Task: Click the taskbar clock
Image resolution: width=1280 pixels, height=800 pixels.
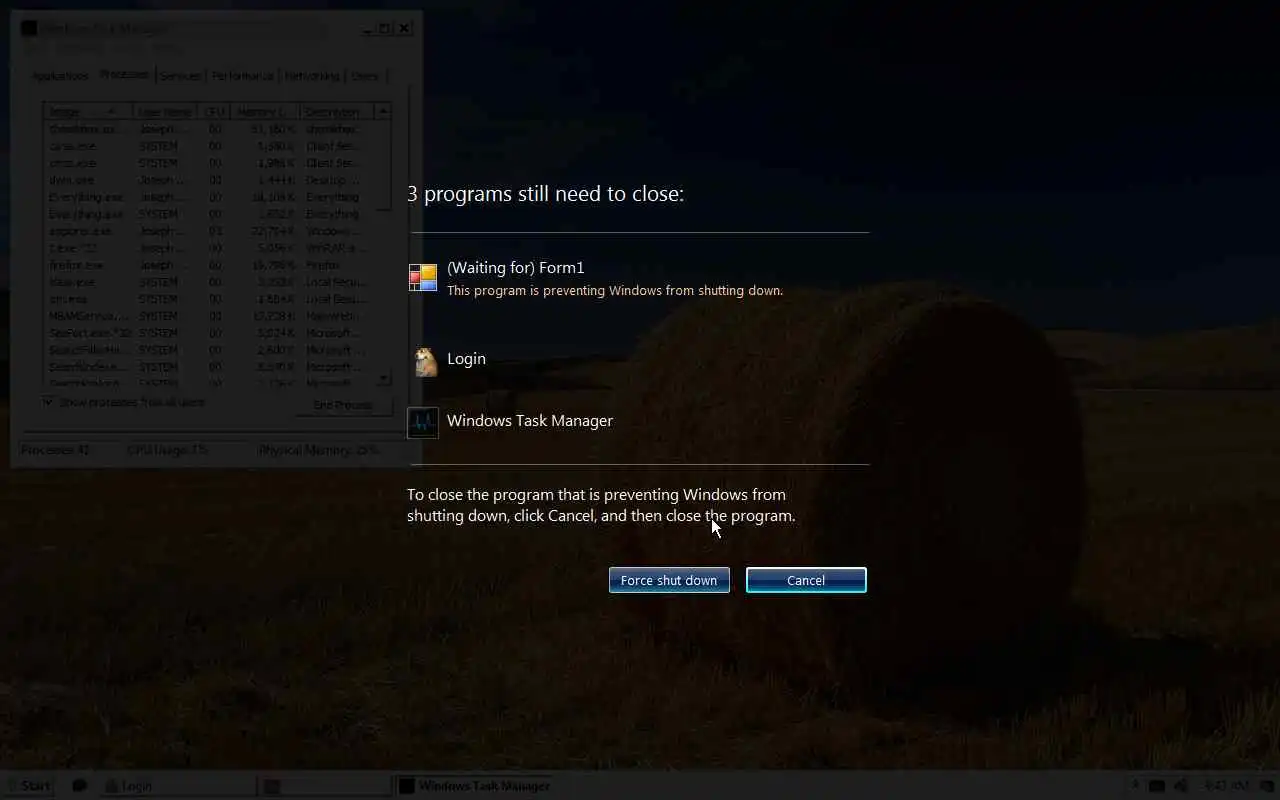Action: point(1225,786)
